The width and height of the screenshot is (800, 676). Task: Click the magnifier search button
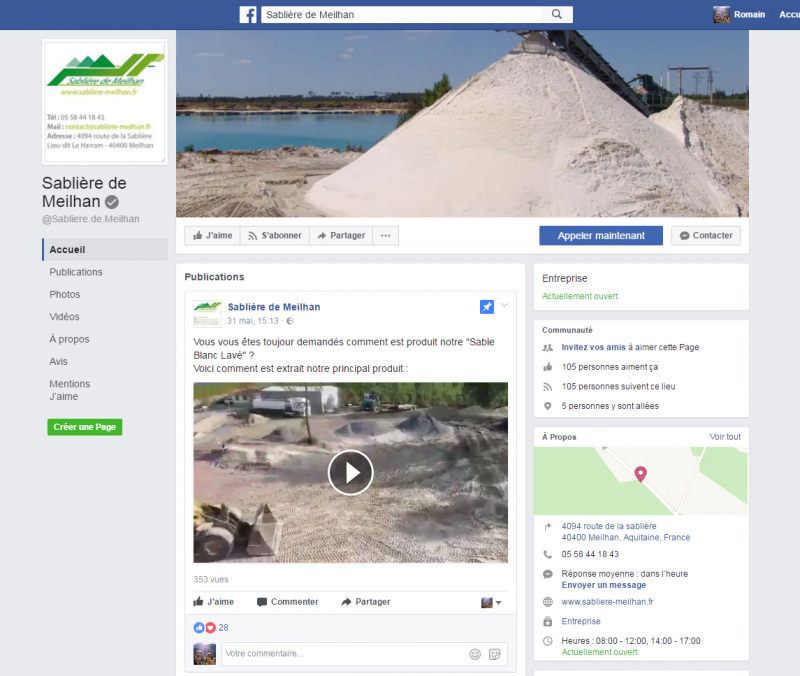(x=556, y=15)
